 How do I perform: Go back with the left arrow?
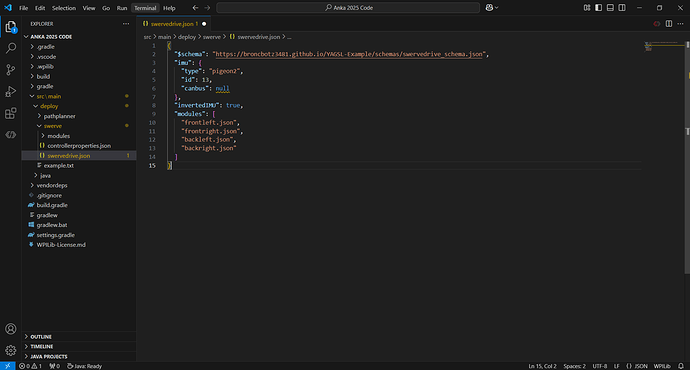tap(195, 8)
